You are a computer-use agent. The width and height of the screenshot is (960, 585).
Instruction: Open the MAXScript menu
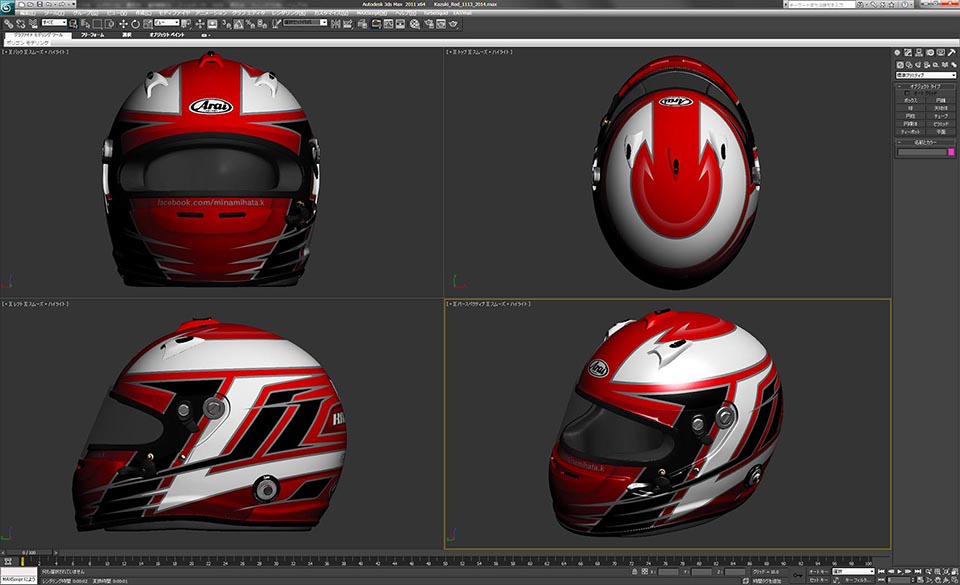(372, 13)
